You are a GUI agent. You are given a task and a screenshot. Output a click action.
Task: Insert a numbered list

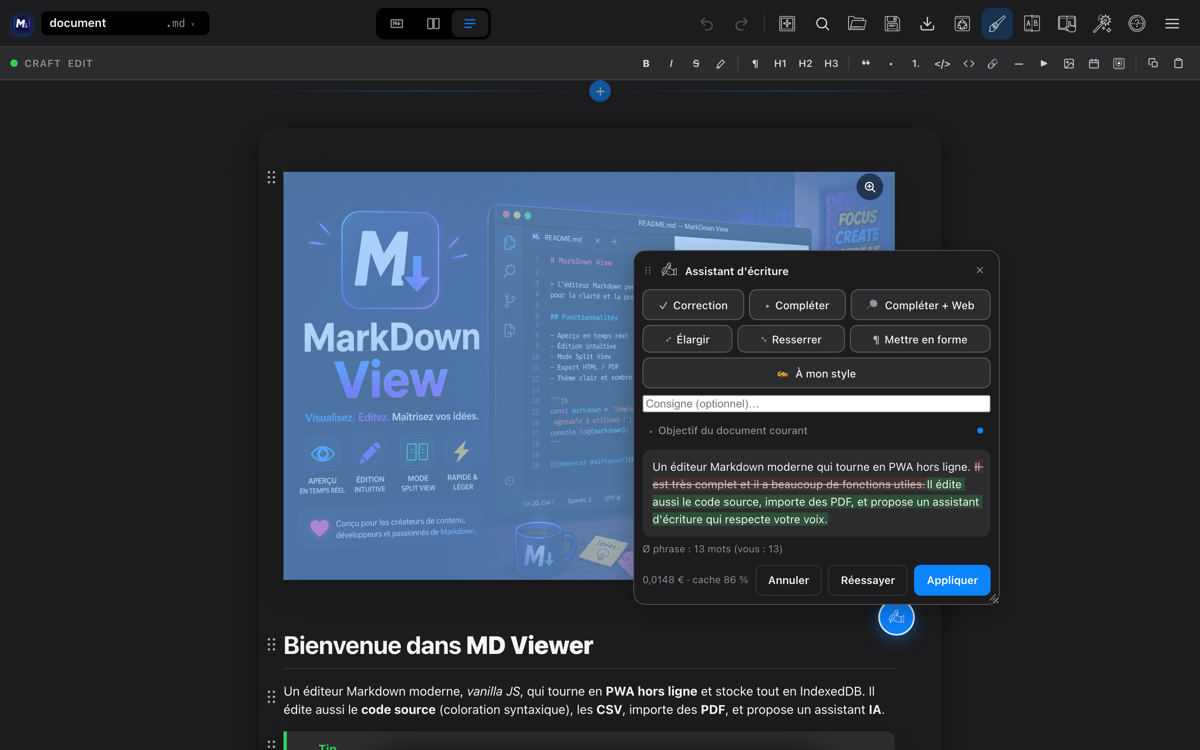916,63
